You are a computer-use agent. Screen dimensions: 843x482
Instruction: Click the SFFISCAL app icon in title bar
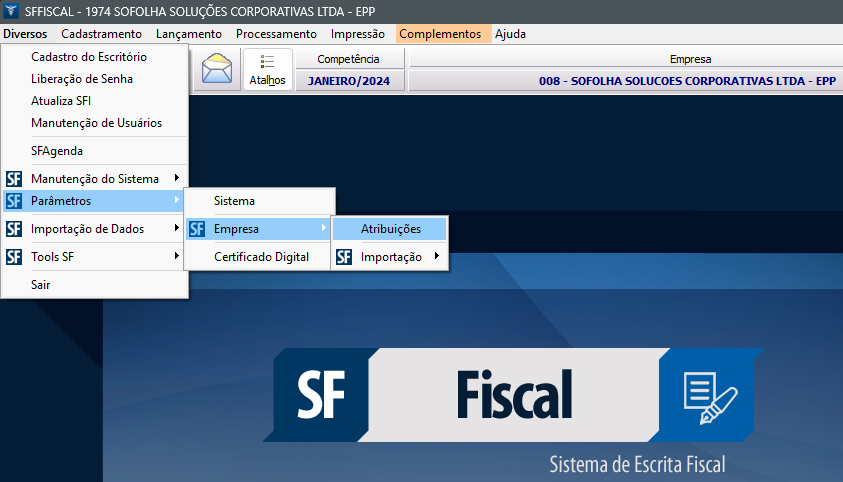(x=11, y=11)
